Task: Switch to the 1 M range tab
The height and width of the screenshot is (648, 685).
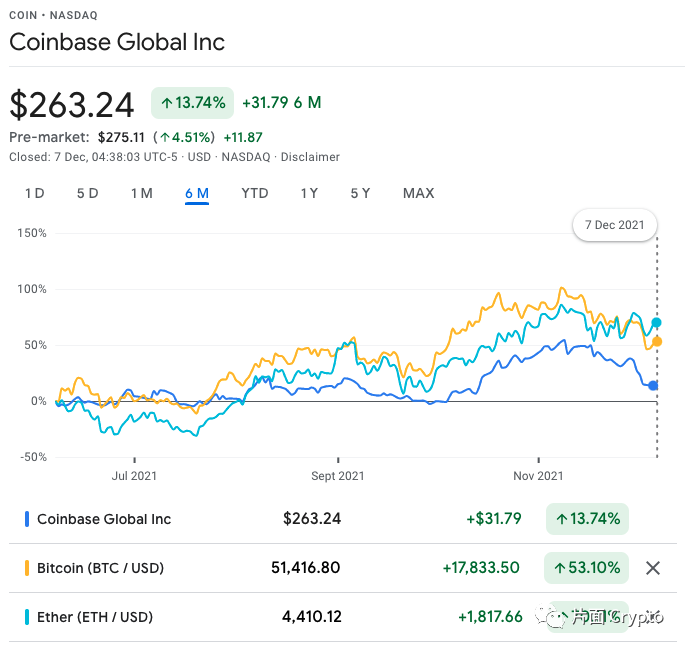Action: pos(141,193)
